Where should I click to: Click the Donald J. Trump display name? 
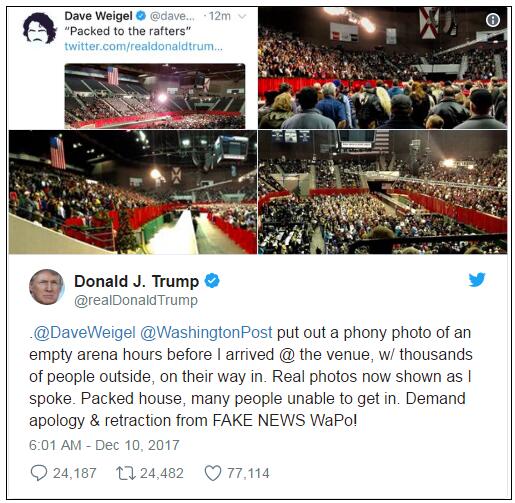[137, 281]
